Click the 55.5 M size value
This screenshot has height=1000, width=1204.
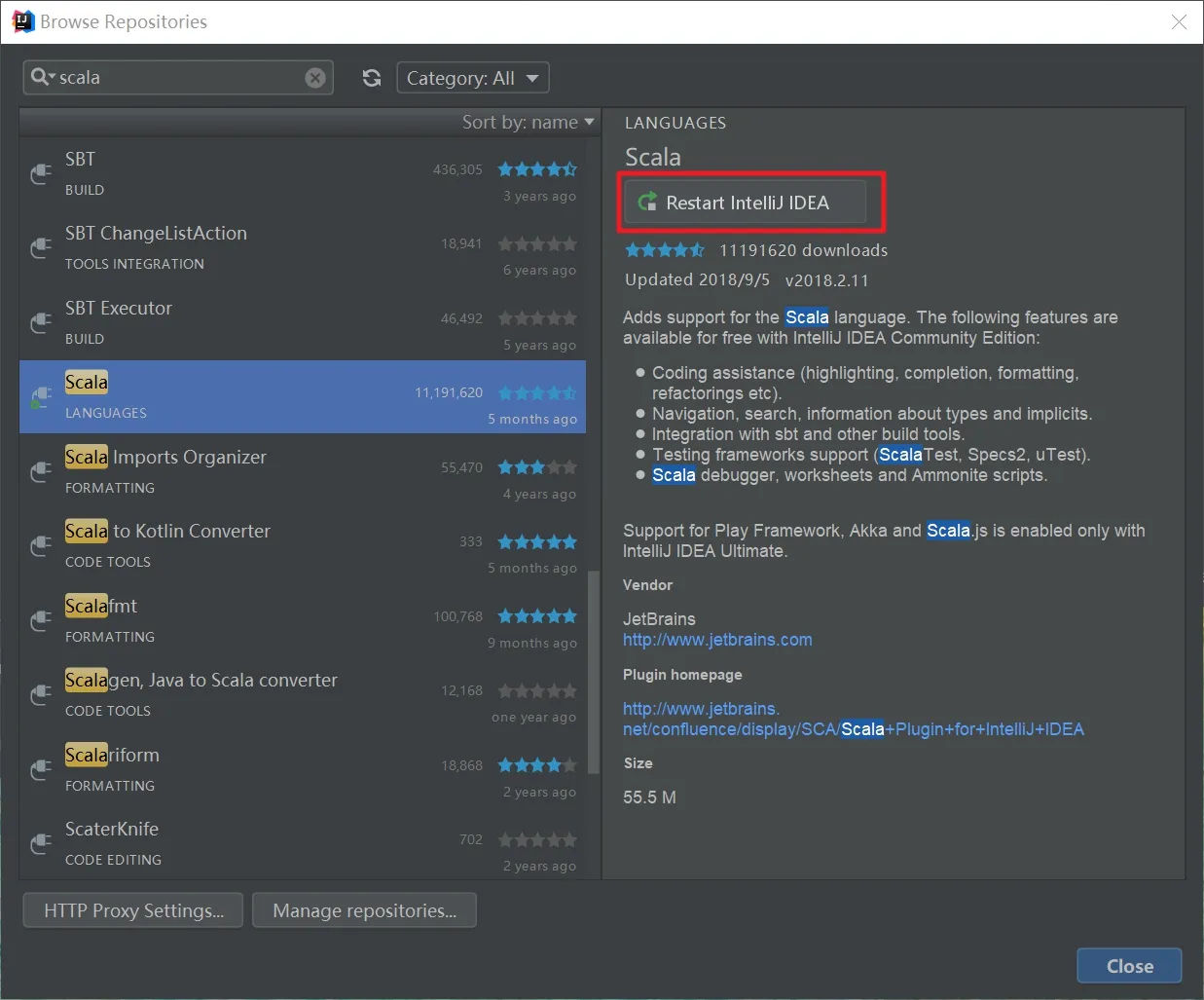click(x=649, y=797)
